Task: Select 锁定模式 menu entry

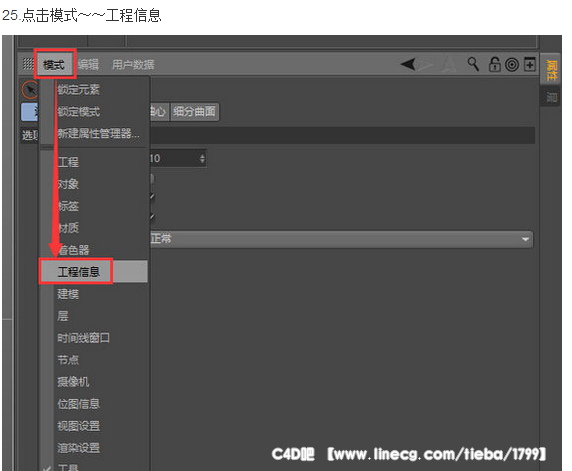Action: [x=78, y=111]
